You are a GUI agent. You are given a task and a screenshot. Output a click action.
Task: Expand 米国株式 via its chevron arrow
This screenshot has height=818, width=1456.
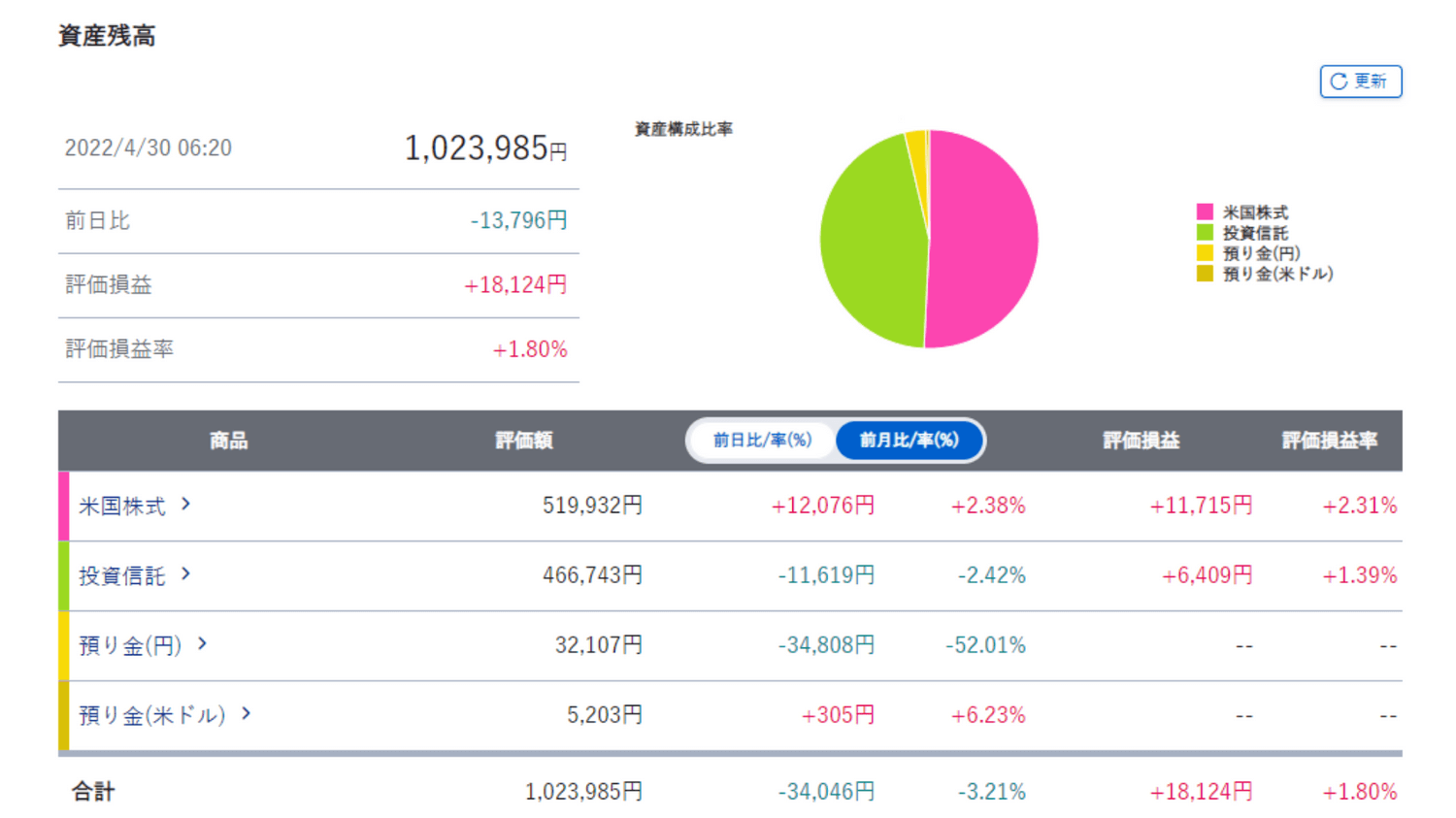[185, 505]
